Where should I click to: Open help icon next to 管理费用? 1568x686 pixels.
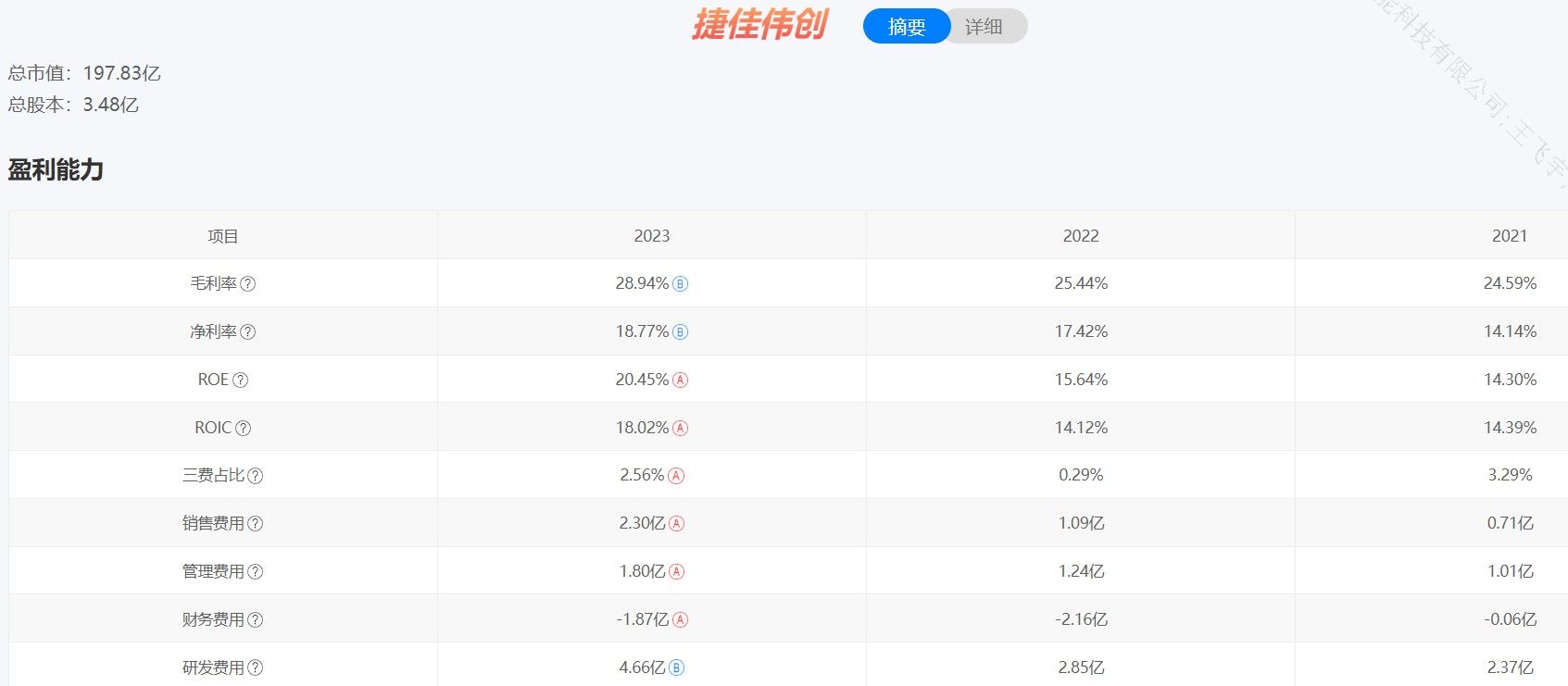255,572
